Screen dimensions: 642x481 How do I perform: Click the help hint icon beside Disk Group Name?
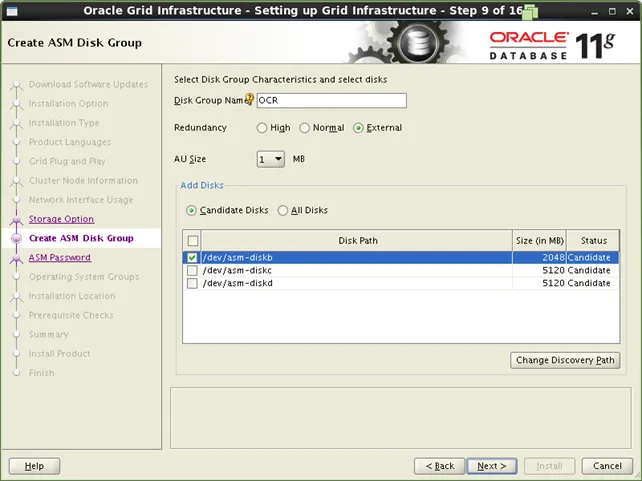point(250,100)
